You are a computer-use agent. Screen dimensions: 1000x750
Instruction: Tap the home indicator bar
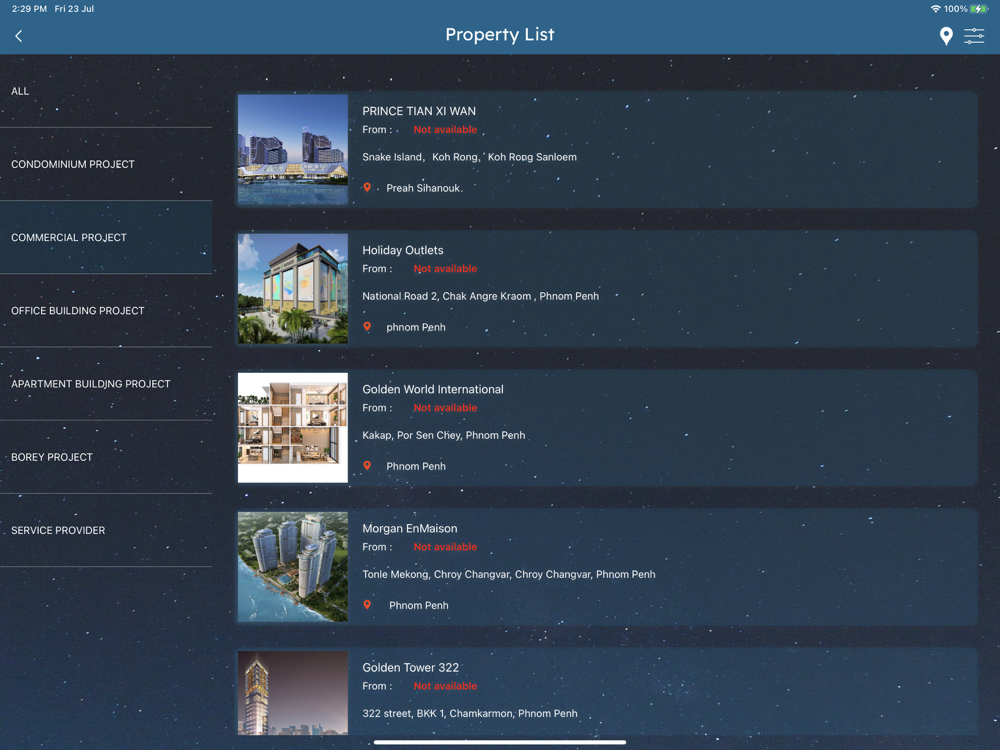pyautogui.click(x=500, y=742)
